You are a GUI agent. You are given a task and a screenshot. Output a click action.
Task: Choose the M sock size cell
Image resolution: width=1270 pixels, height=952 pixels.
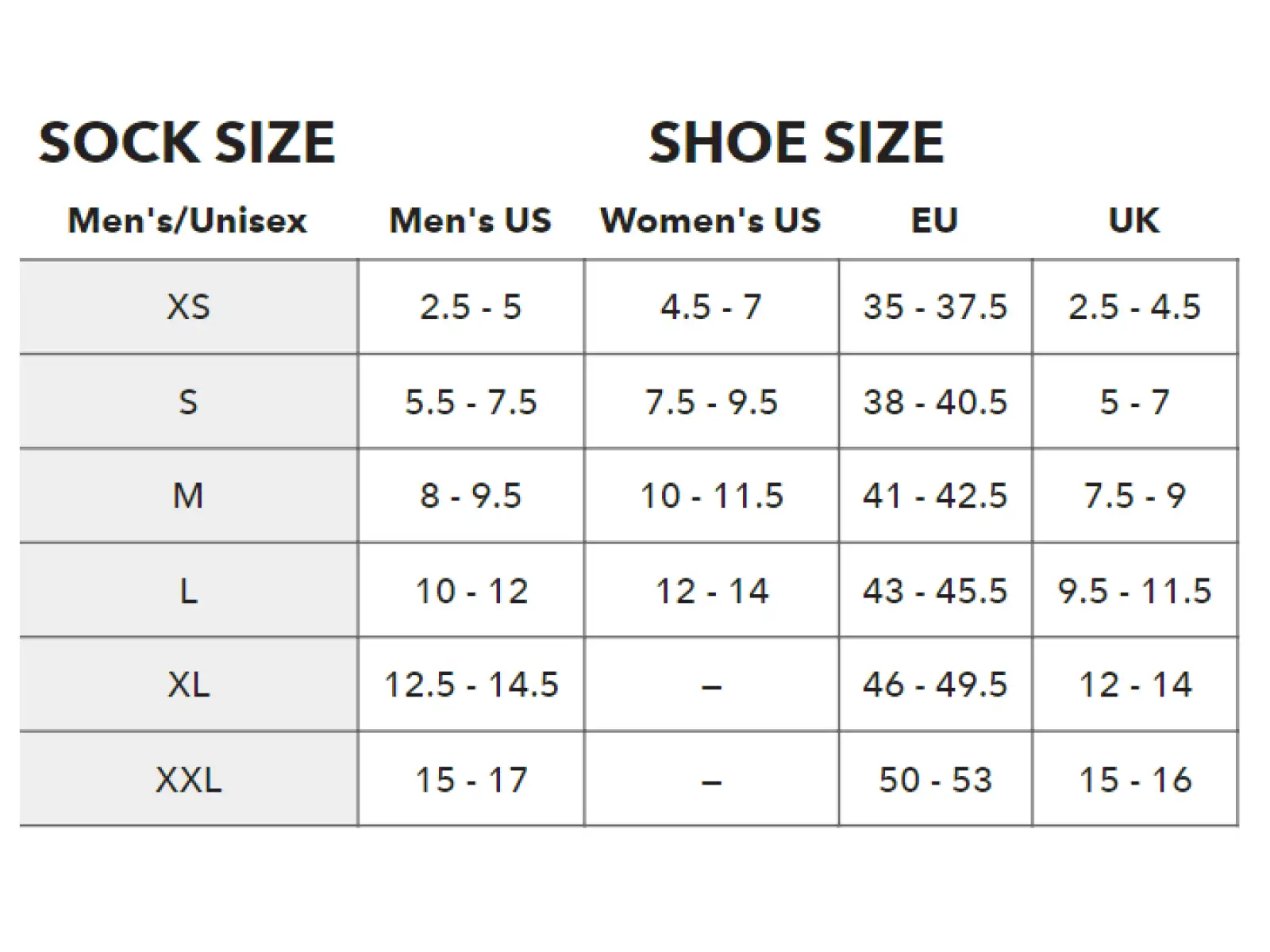189,496
